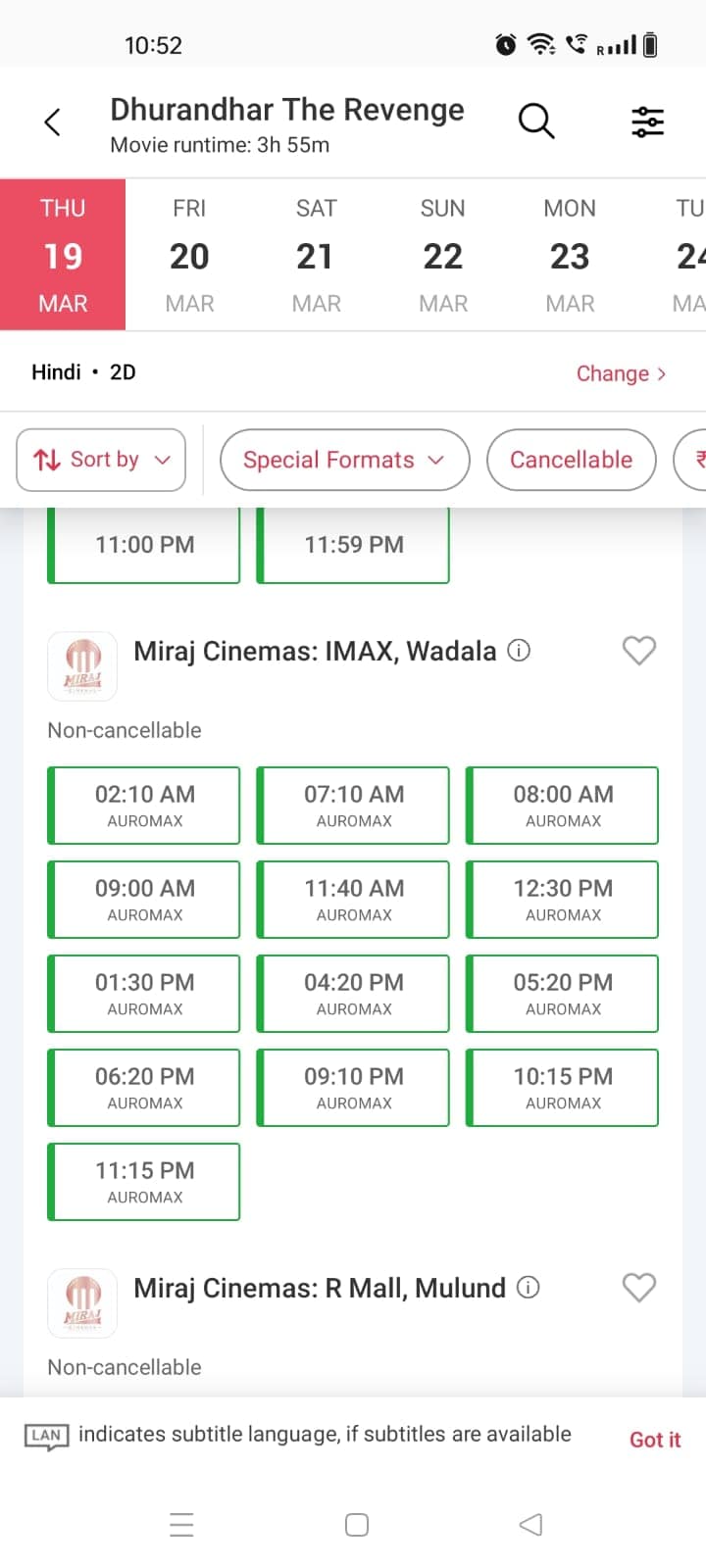Favorite Miraj Cinemas R Mall Mulund heart
Image resolution: width=706 pixels, height=1568 pixels.
[639, 1287]
